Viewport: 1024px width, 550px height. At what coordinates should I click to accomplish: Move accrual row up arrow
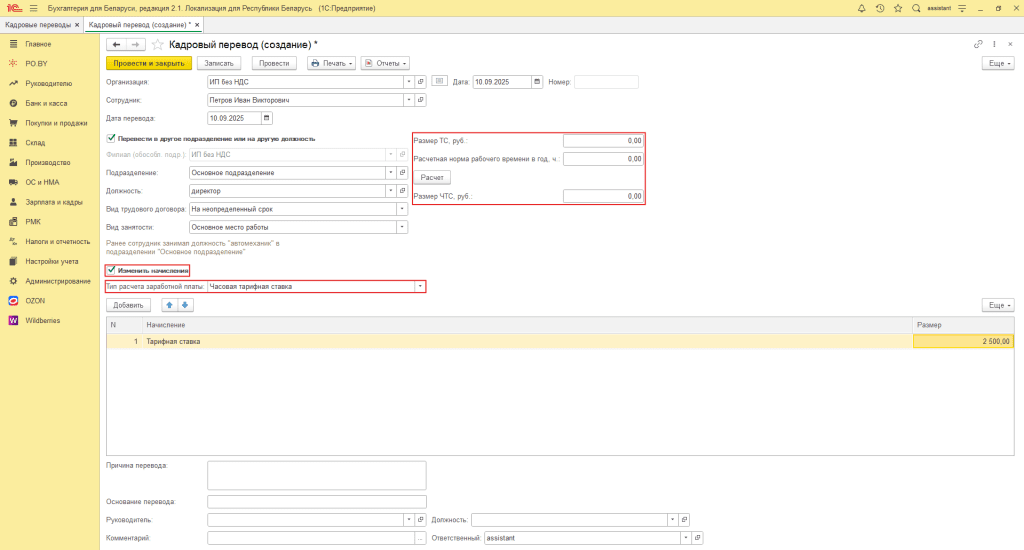point(169,305)
